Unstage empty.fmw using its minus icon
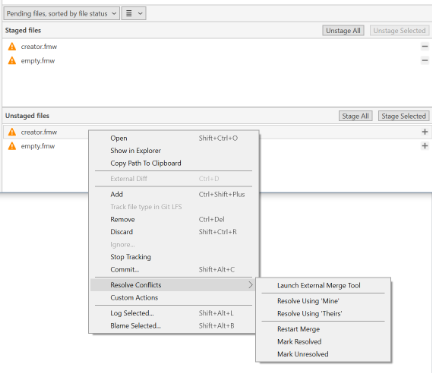The image size is (432, 373). [425, 60]
